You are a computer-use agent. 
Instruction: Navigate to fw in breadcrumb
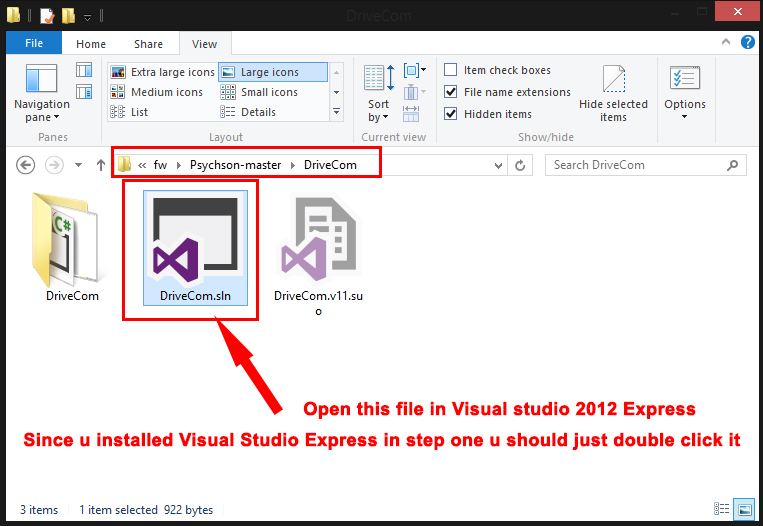[x=160, y=165]
